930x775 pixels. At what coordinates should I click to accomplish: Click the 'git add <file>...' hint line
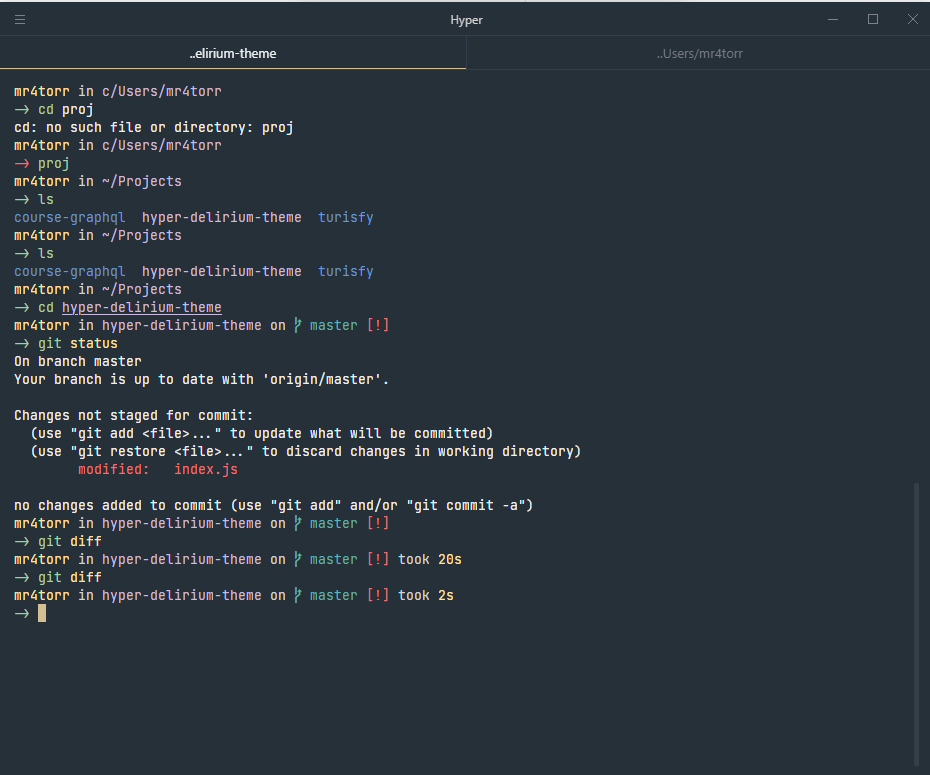(x=262, y=433)
